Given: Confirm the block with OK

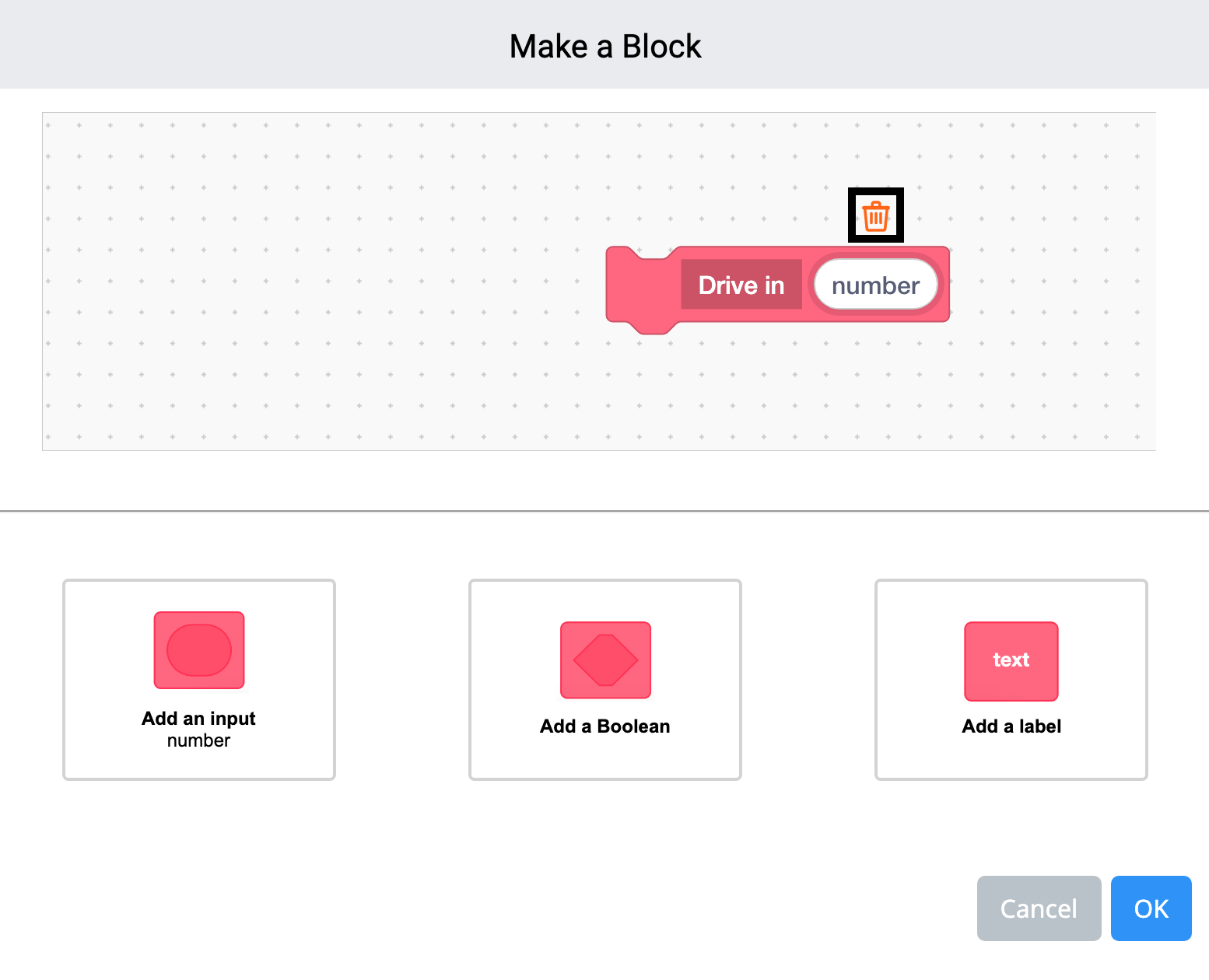Looking at the screenshot, I should tap(1151, 908).
